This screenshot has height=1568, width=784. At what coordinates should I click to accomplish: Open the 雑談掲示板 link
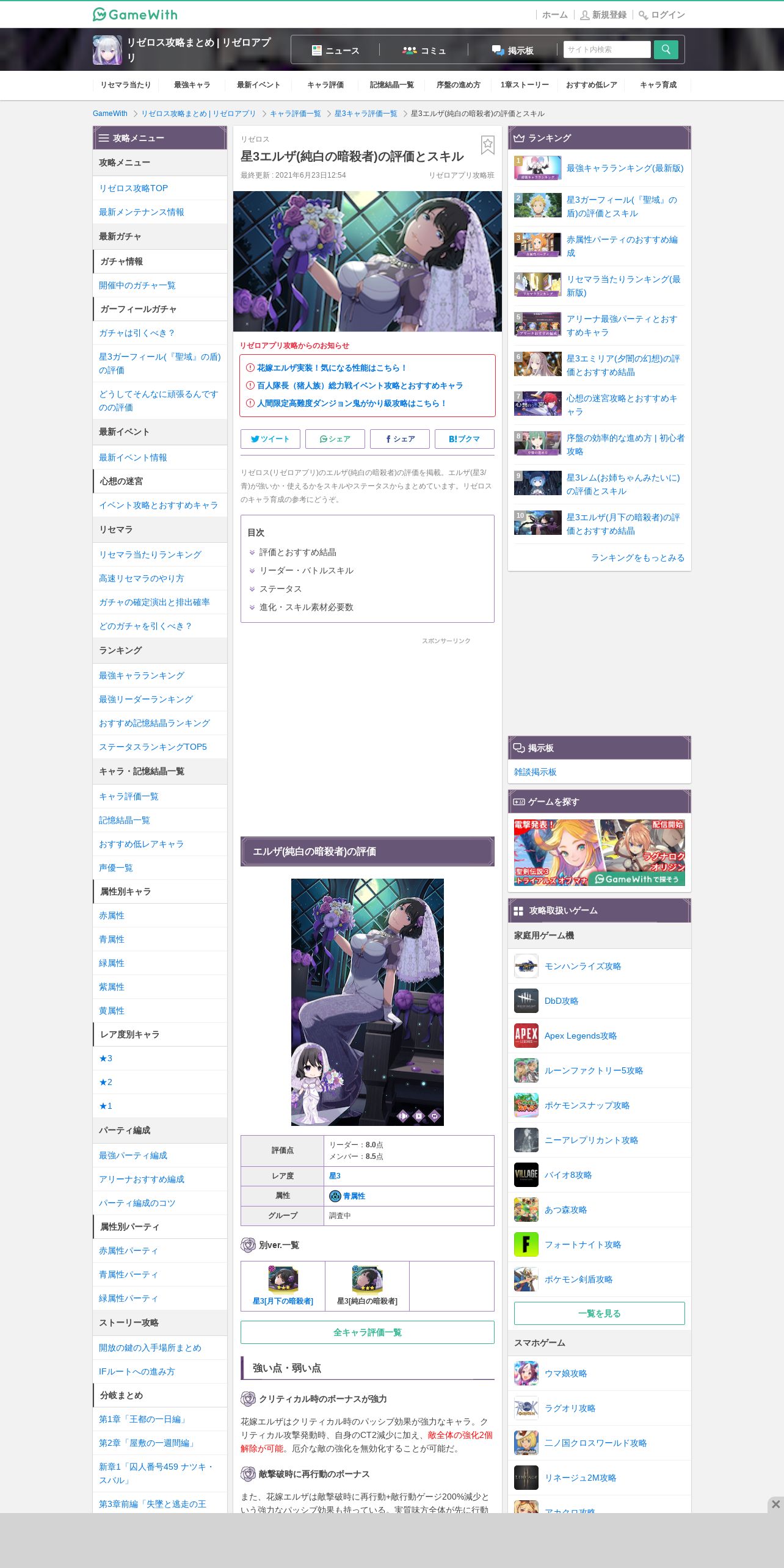click(535, 772)
